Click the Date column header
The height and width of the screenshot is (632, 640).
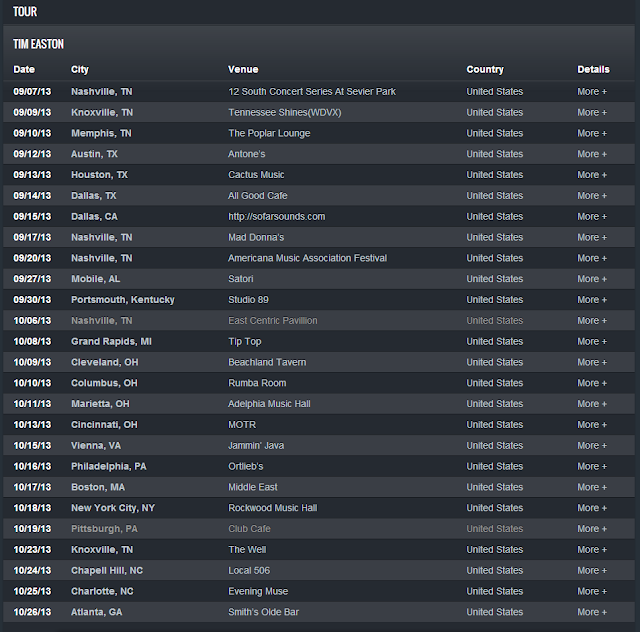click(24, 69)
